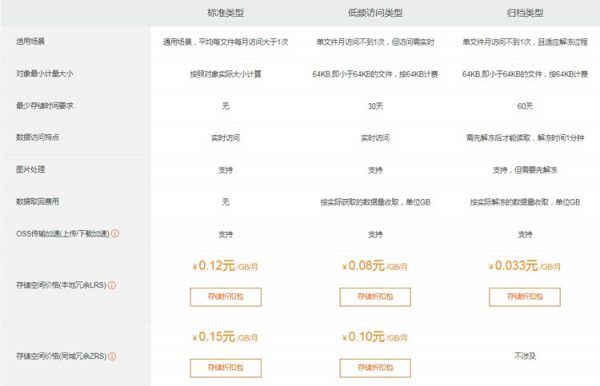The image size is (600, 386).
Task: Click the 存储空间价格(同城冗余ZRS) row label
Action: tap(61, 356)
